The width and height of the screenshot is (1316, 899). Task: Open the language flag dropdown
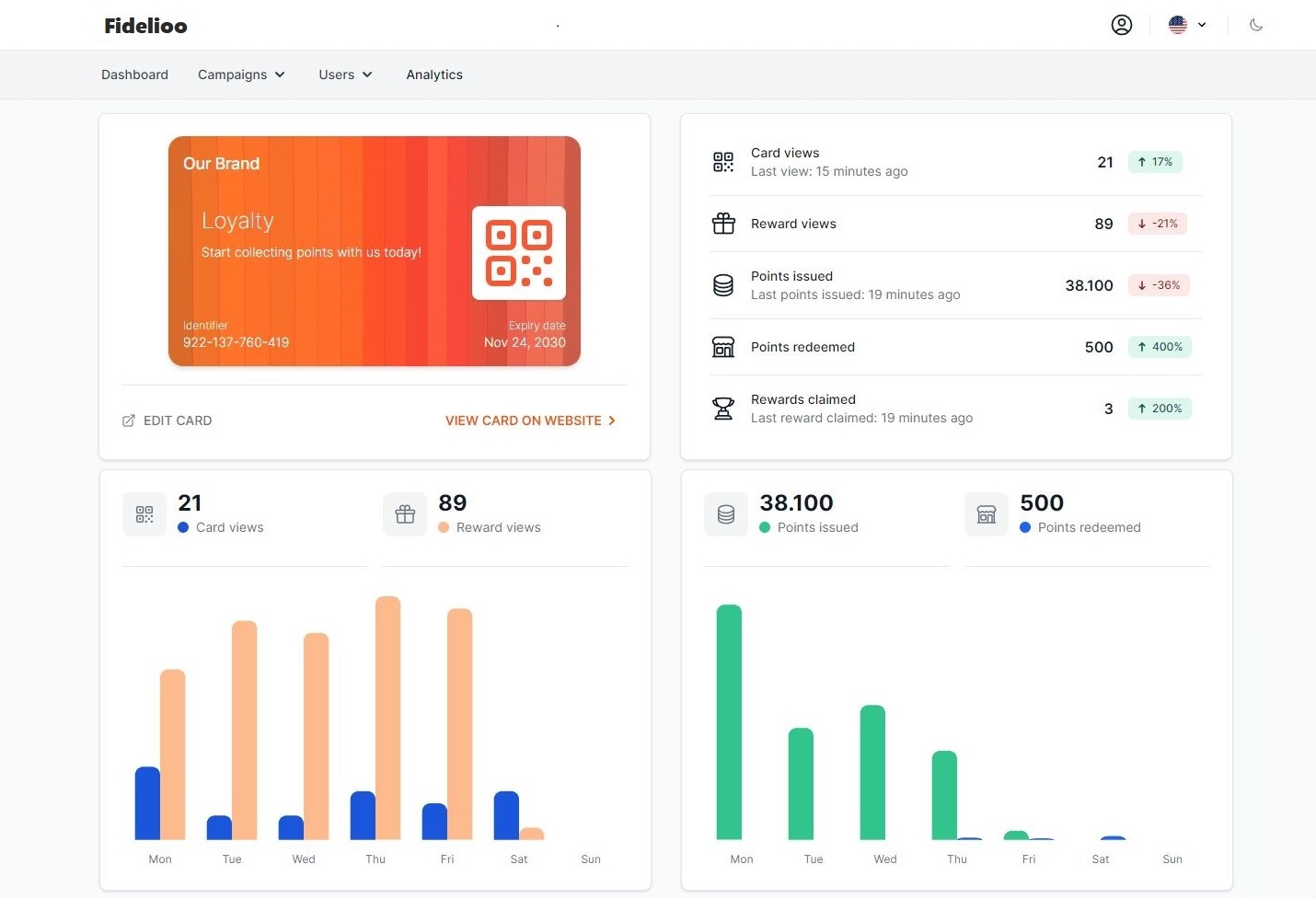pyautogui.click(x=1187, y=25)
